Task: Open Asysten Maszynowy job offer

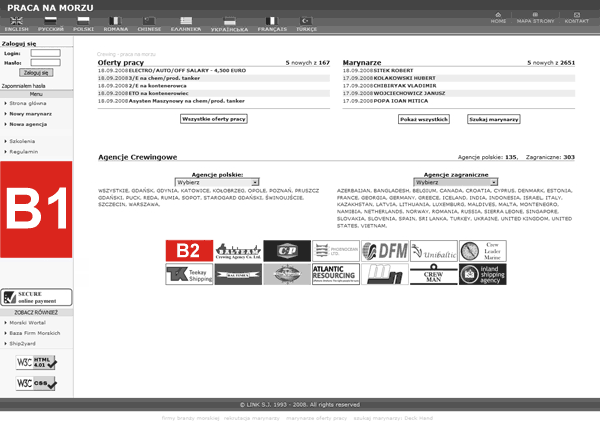Action: (x=186, y=101)
